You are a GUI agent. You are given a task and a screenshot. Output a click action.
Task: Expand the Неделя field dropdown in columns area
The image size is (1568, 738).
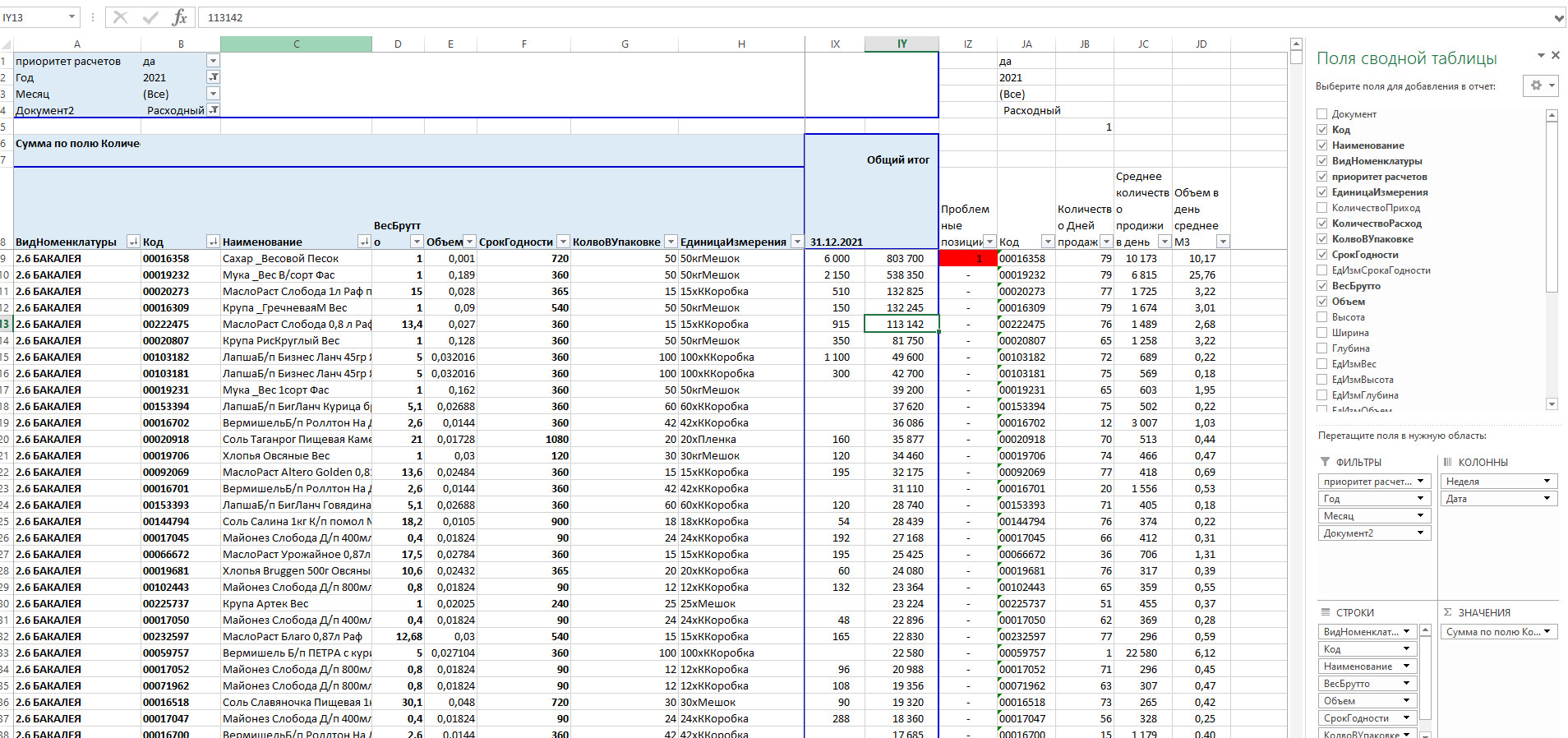coord(1547,482)
